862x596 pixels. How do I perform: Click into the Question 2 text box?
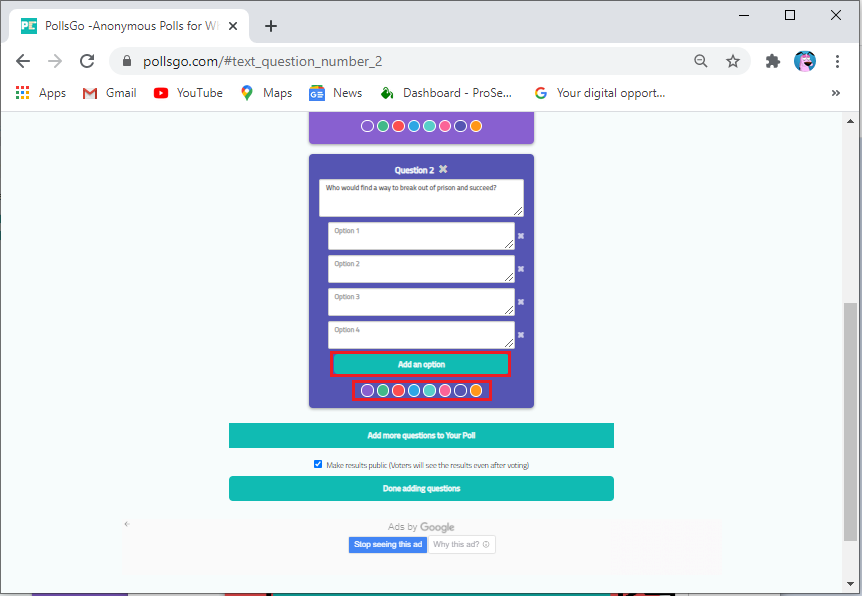pyautogui.click(x=421, y=198)
